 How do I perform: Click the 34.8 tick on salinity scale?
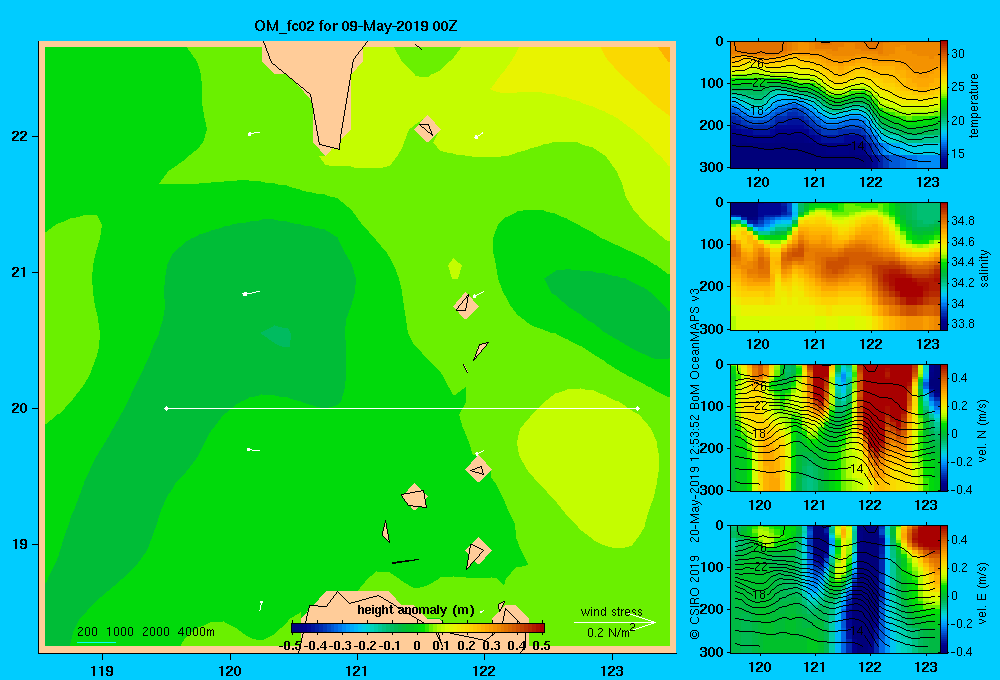tap(962, 221)
